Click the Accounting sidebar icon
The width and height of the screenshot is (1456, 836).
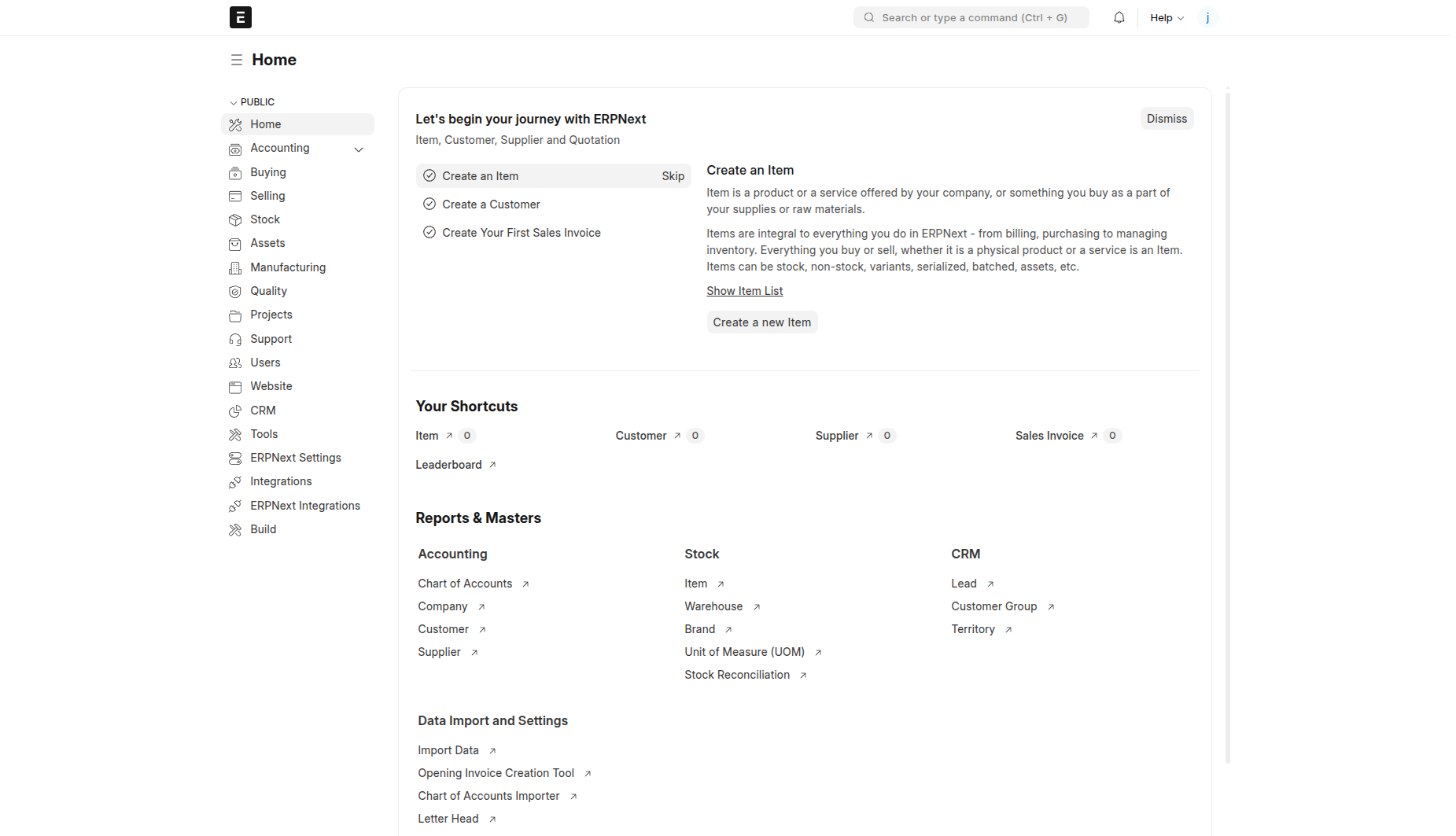(x=235, y=149)
